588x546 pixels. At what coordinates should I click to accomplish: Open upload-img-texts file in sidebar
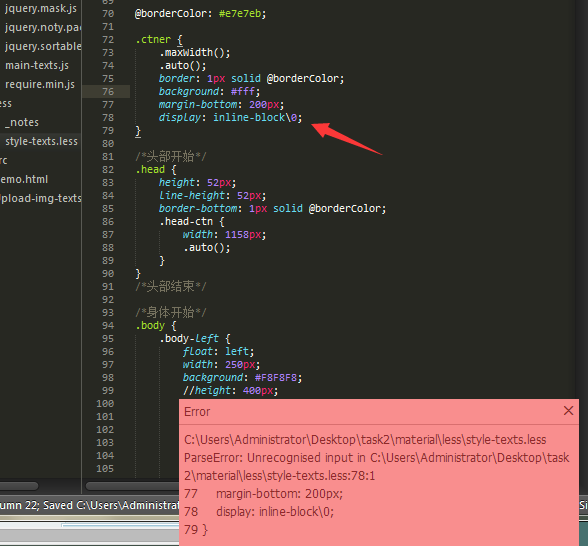point(40,198)
